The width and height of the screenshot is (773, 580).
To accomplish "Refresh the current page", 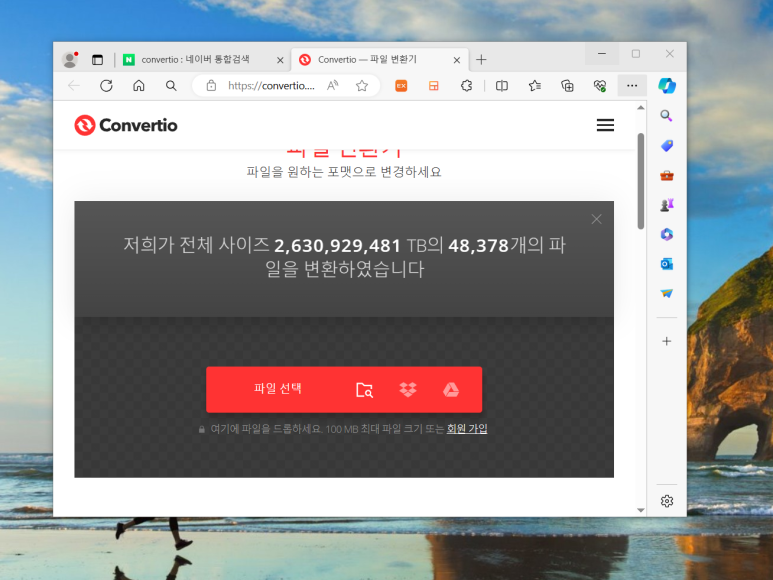I will pyautogui.click(x=106, y=86).
